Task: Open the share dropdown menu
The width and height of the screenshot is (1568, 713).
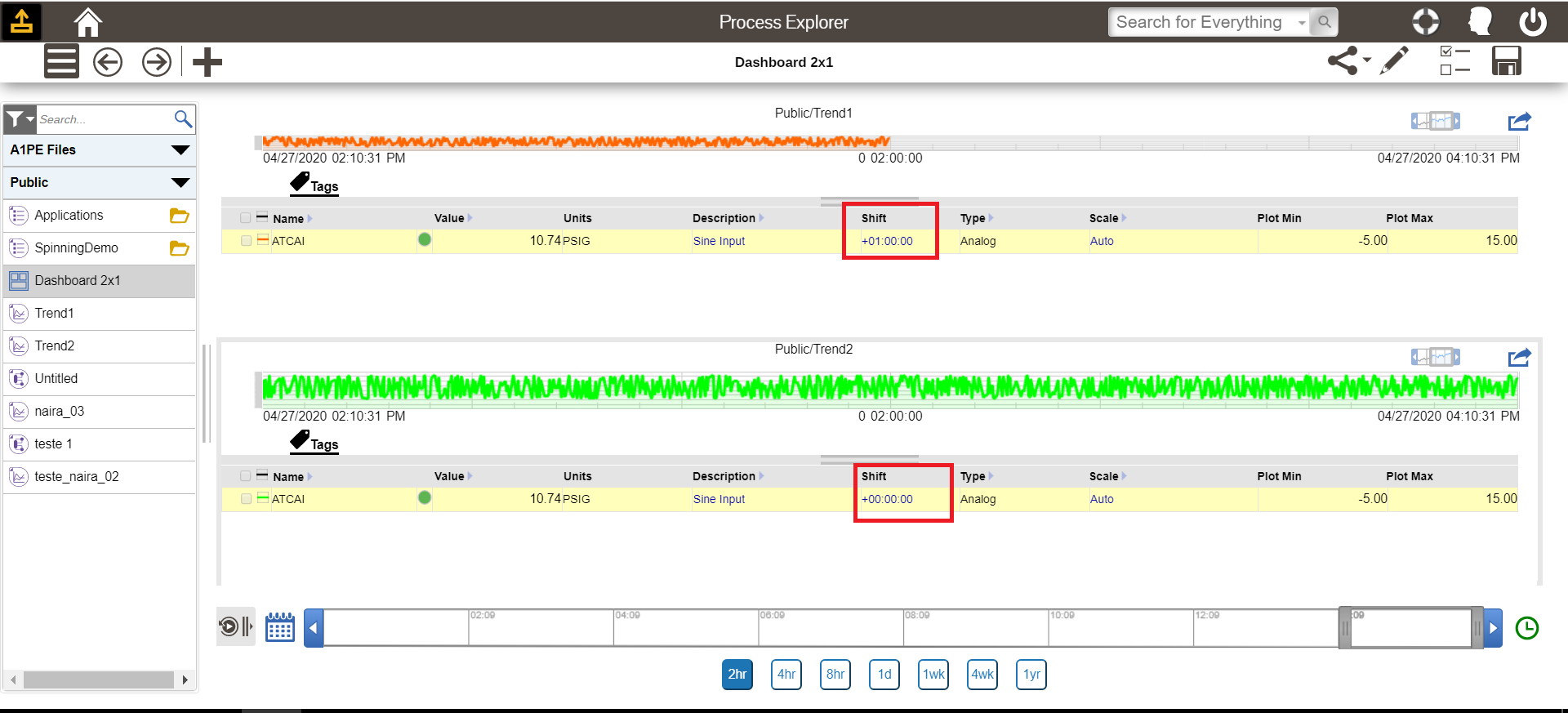Action: point(1348,61)
